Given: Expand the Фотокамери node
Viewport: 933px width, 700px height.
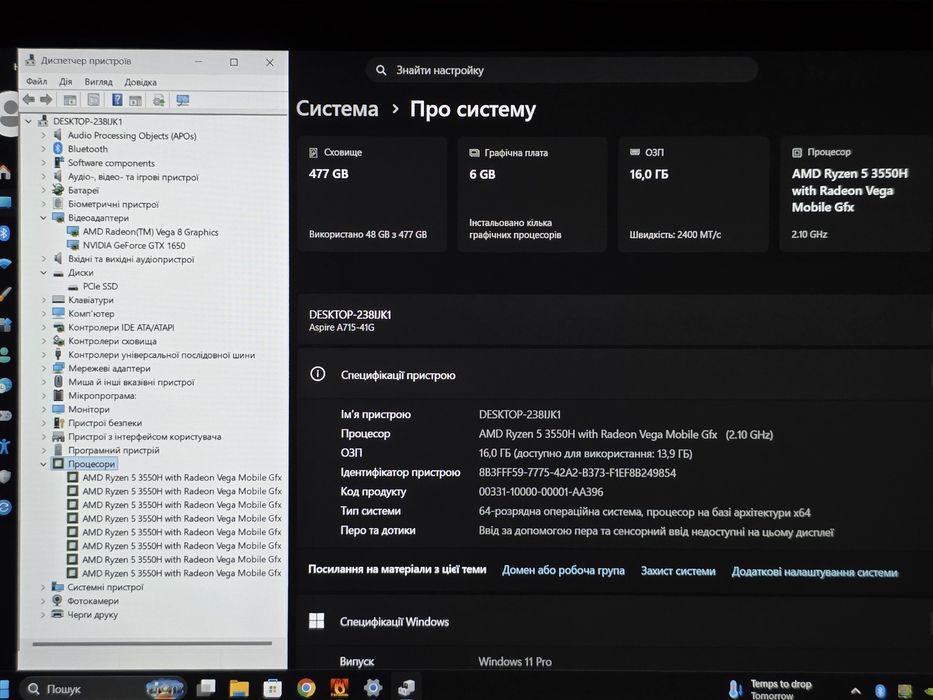Looking at the screenshot, I should click(x=43, y=601).
